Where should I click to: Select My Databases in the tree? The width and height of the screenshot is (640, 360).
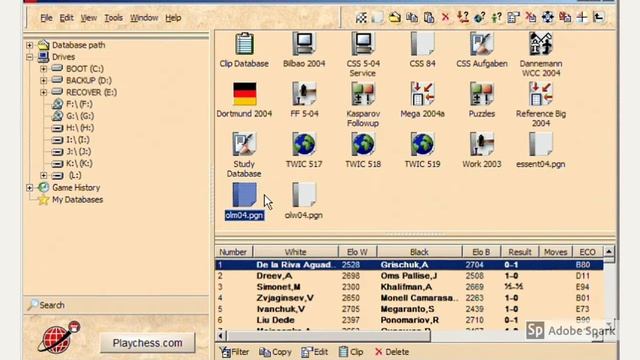coord(77,200)
